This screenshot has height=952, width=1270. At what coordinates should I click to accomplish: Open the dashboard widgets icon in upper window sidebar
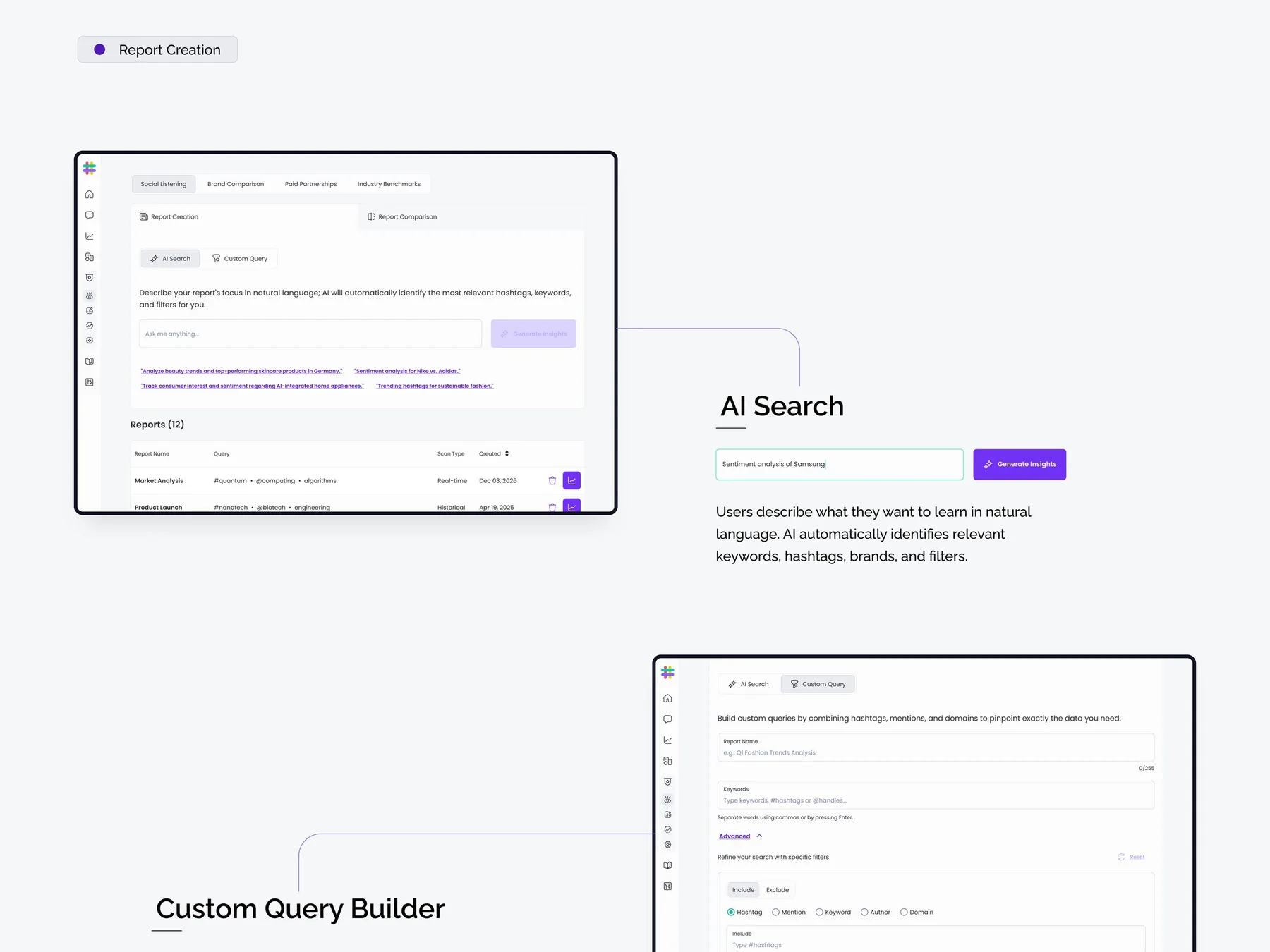(90, 257)
